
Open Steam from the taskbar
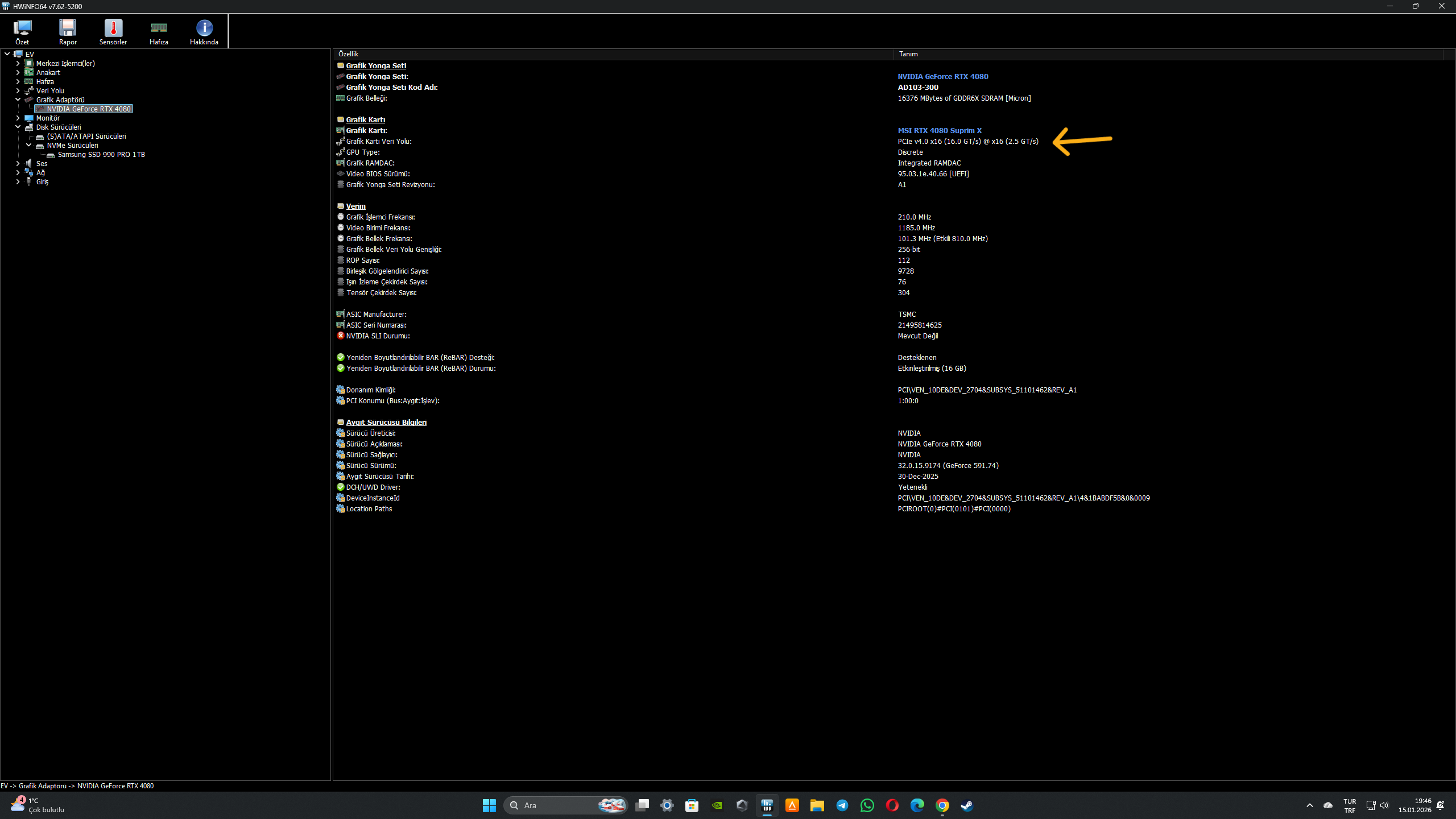(967, 805)
